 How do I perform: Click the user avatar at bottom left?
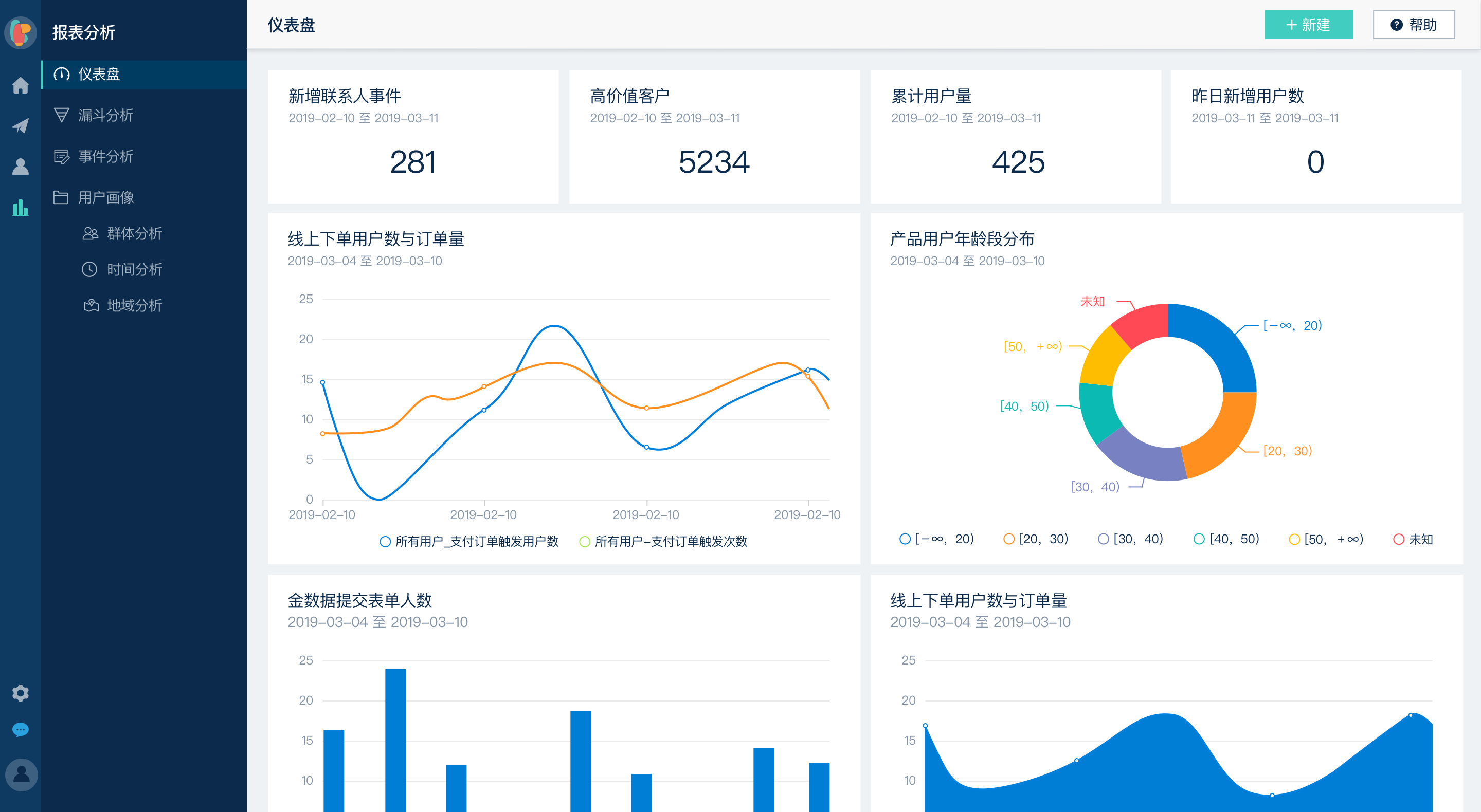coord(21,774)
